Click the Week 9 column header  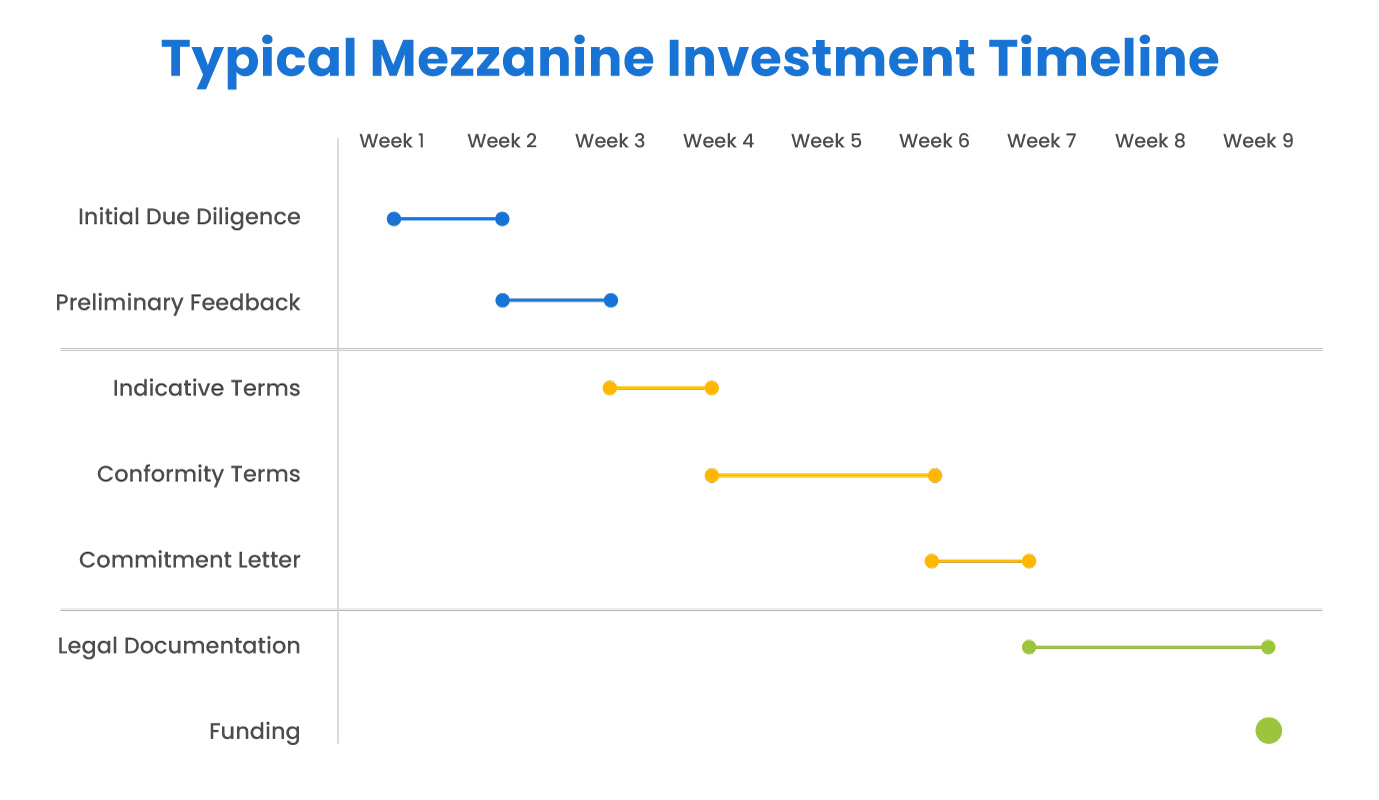1258,141
